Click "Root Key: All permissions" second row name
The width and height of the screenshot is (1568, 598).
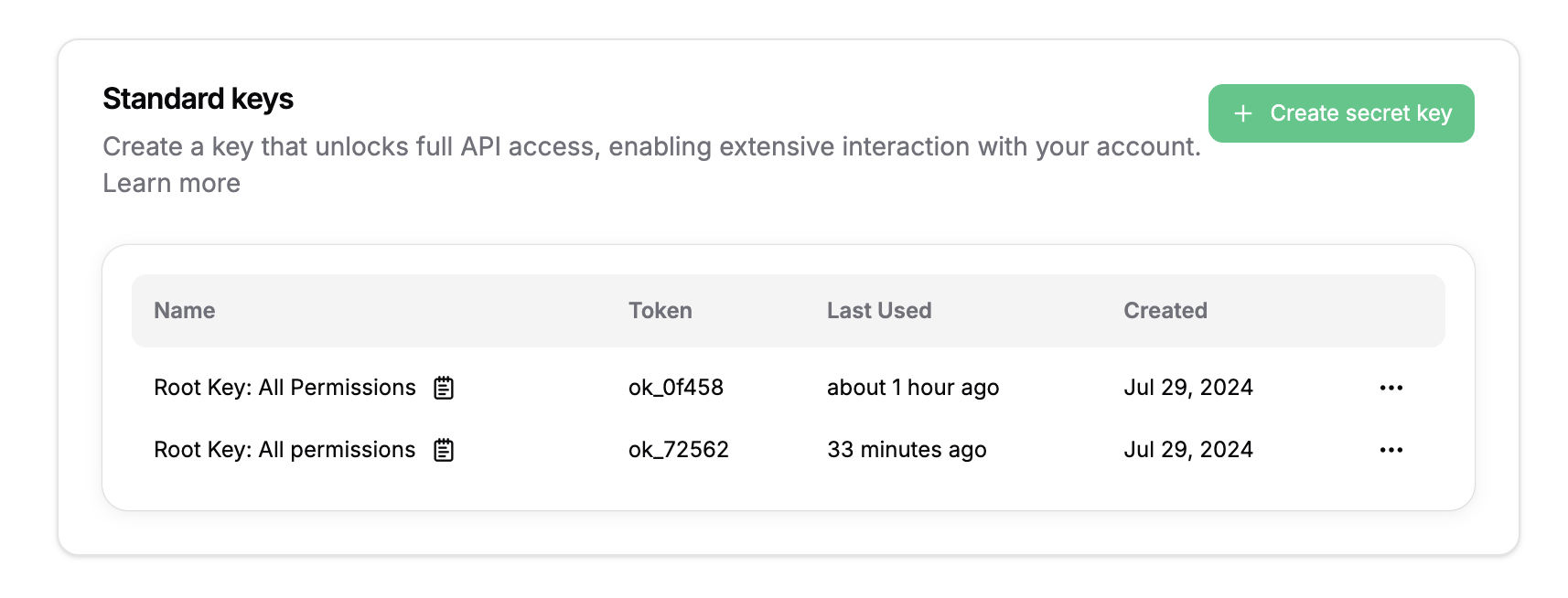285,450
